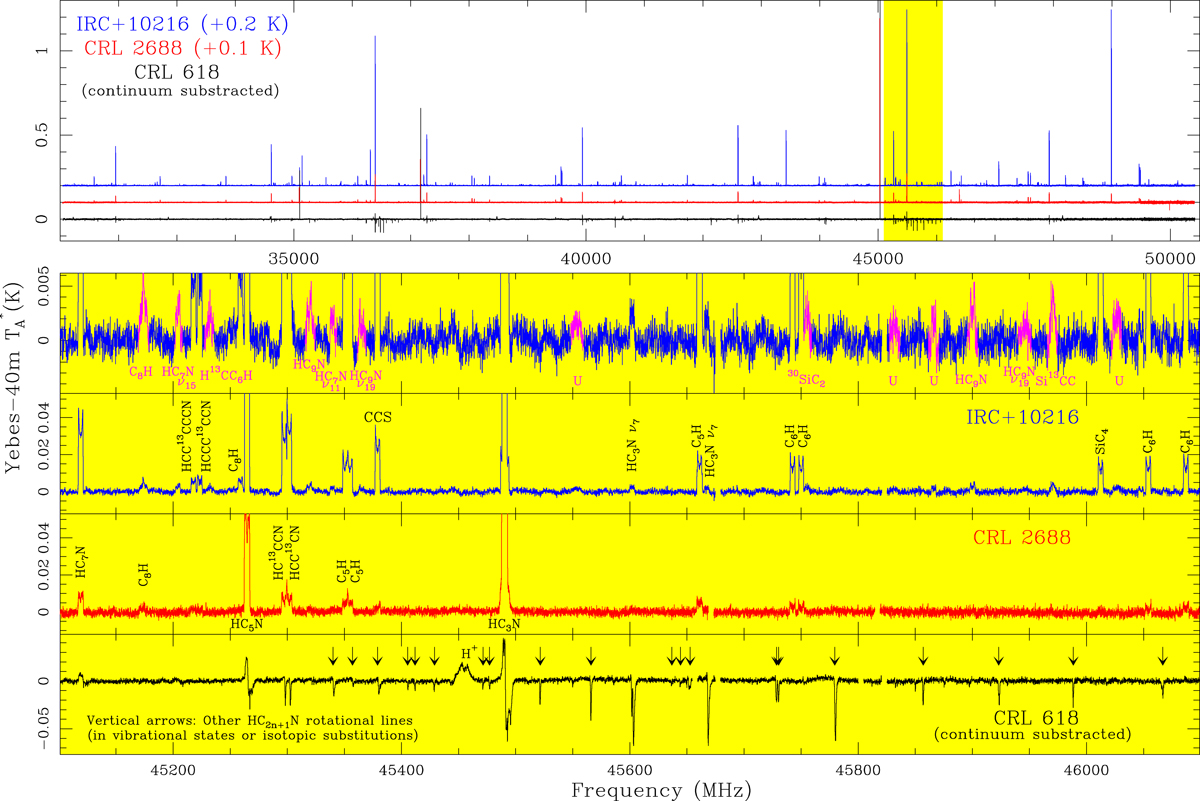1200x801 pixels.
Task: Click the rightmost vertical arrow in the bottom panel
Action: (1163, 656)
